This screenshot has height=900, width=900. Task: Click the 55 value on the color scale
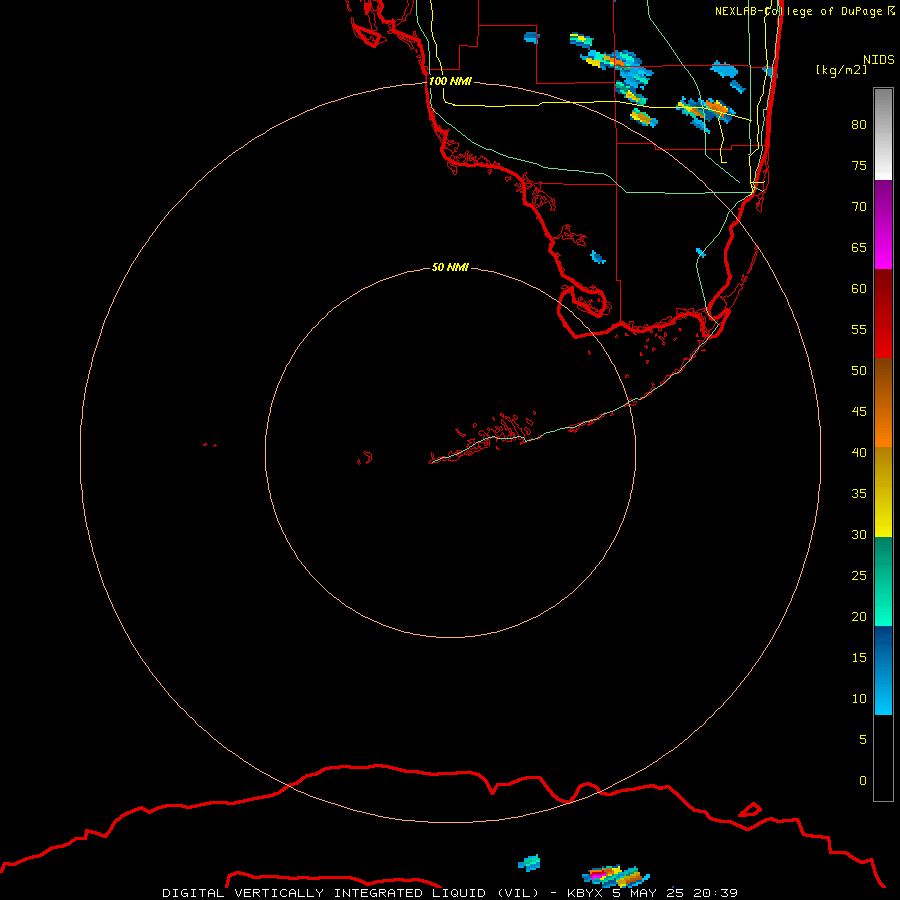(x=859, y=329)
